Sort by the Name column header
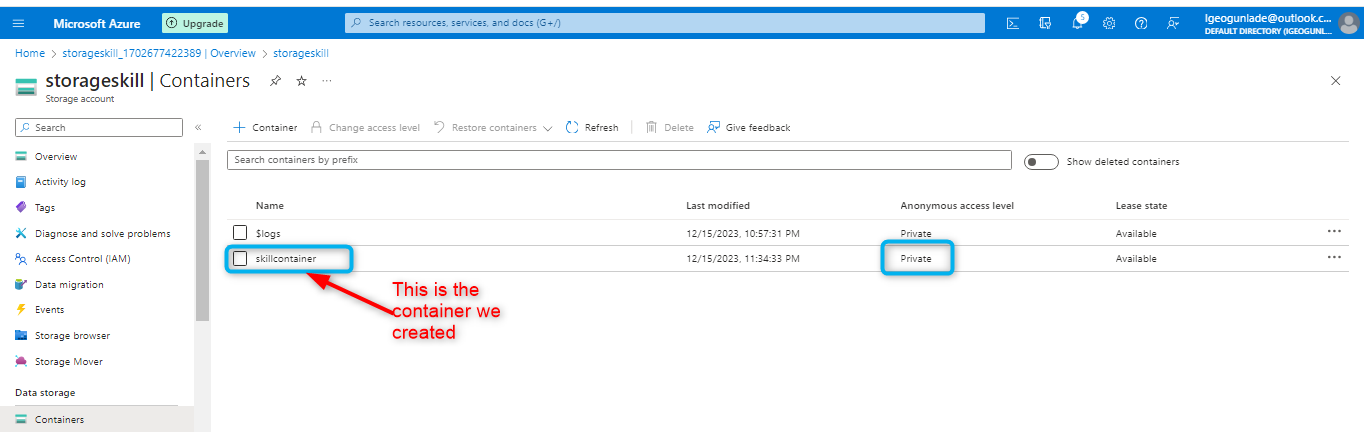The width and height of the screenshot is (1364, 432). click(x=270, y=206)
